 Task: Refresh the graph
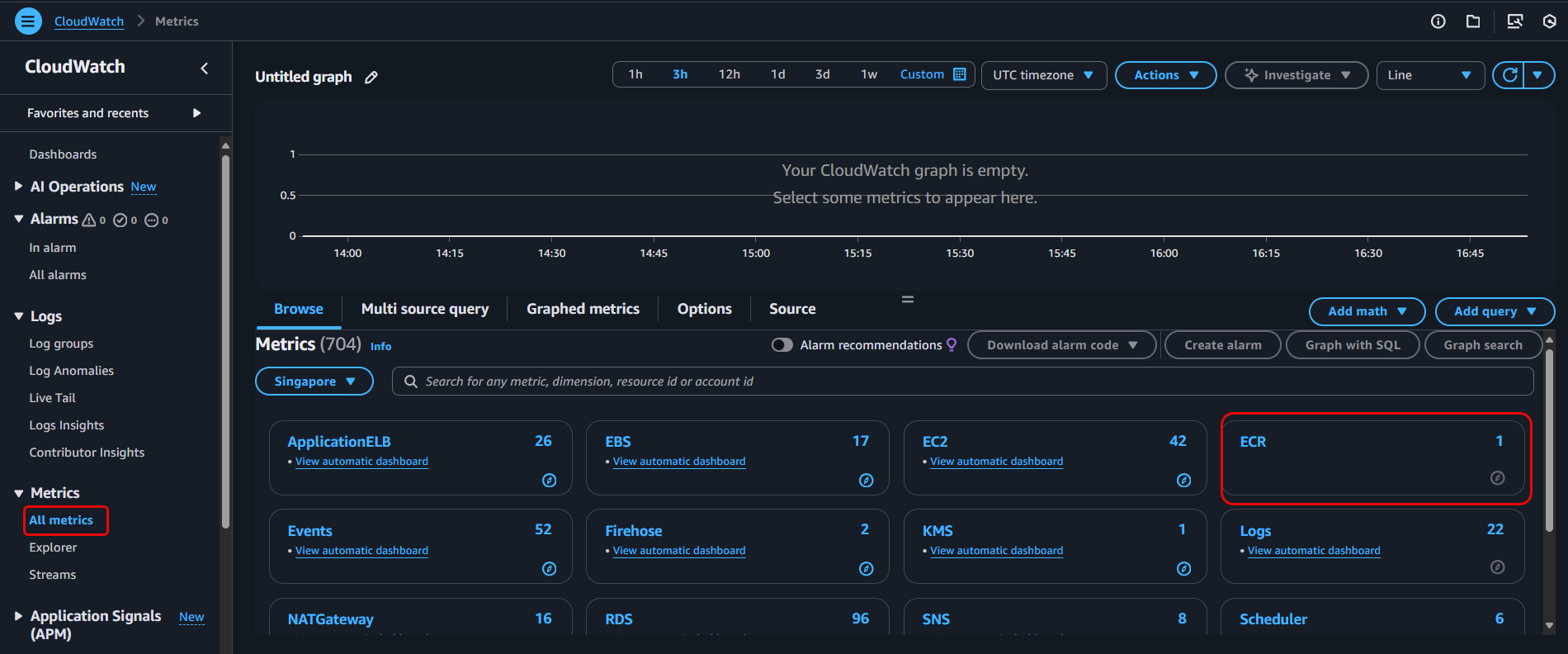click(1509, 75)
